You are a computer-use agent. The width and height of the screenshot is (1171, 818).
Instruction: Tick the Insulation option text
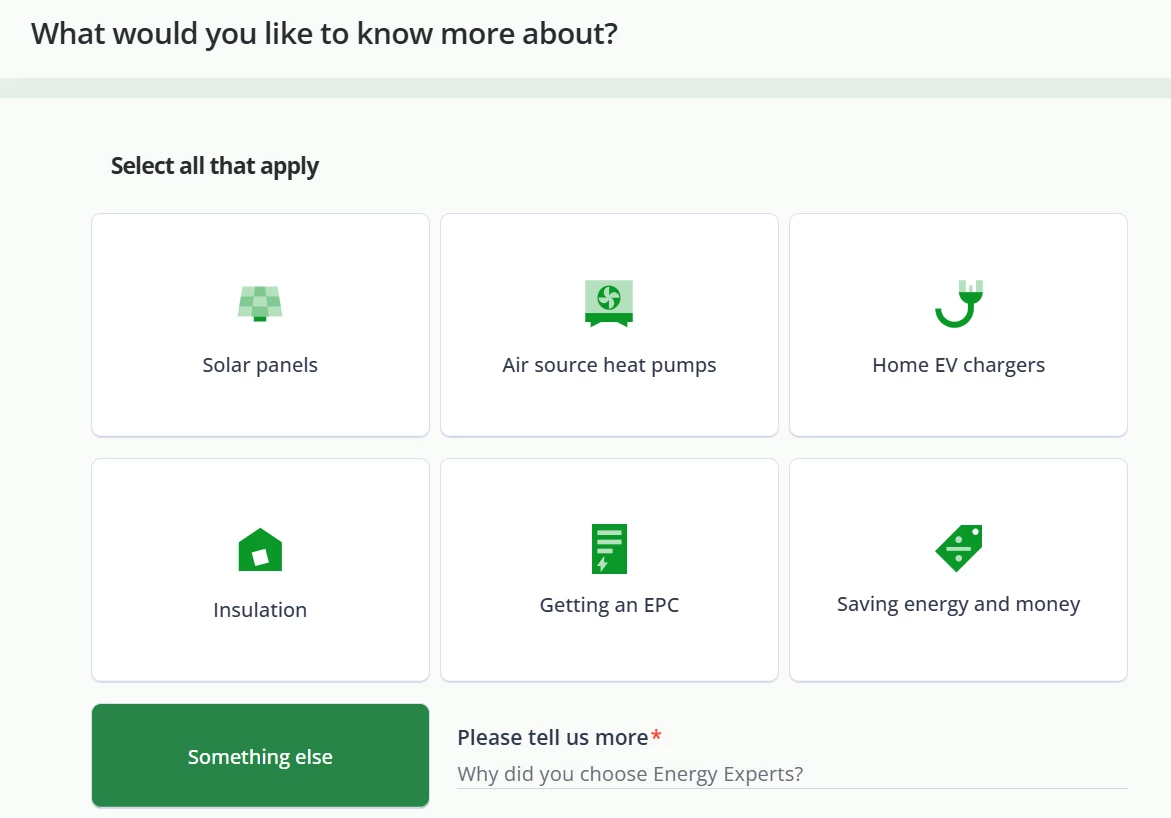point(260,610)
